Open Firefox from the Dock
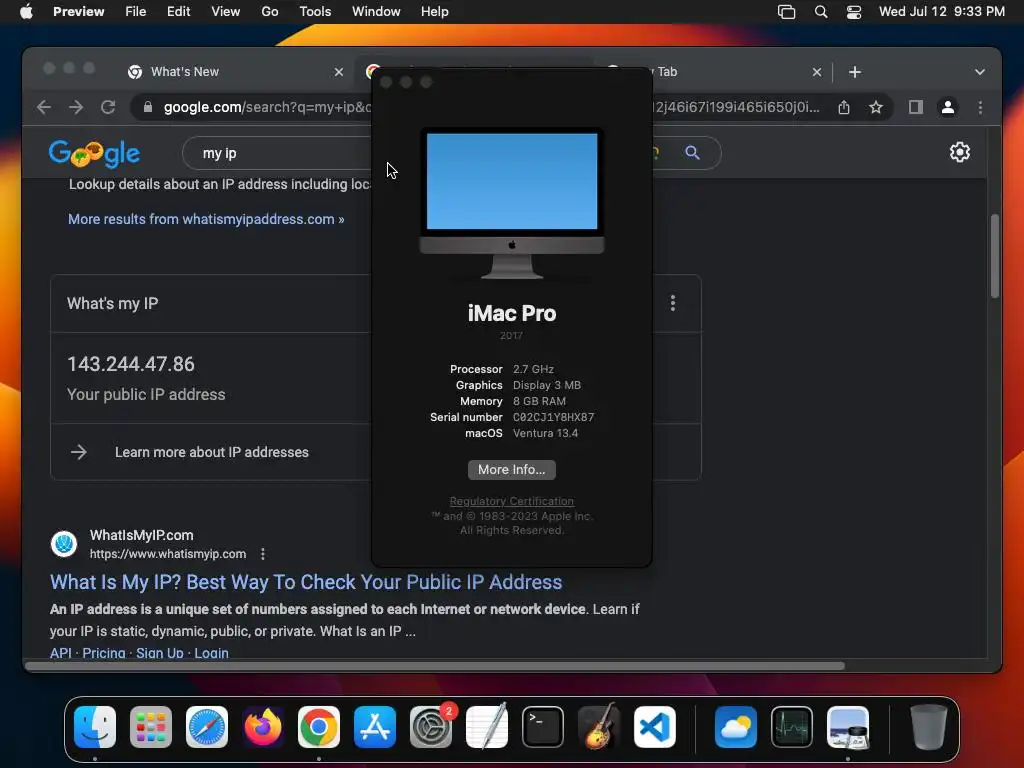 point(263,727)
